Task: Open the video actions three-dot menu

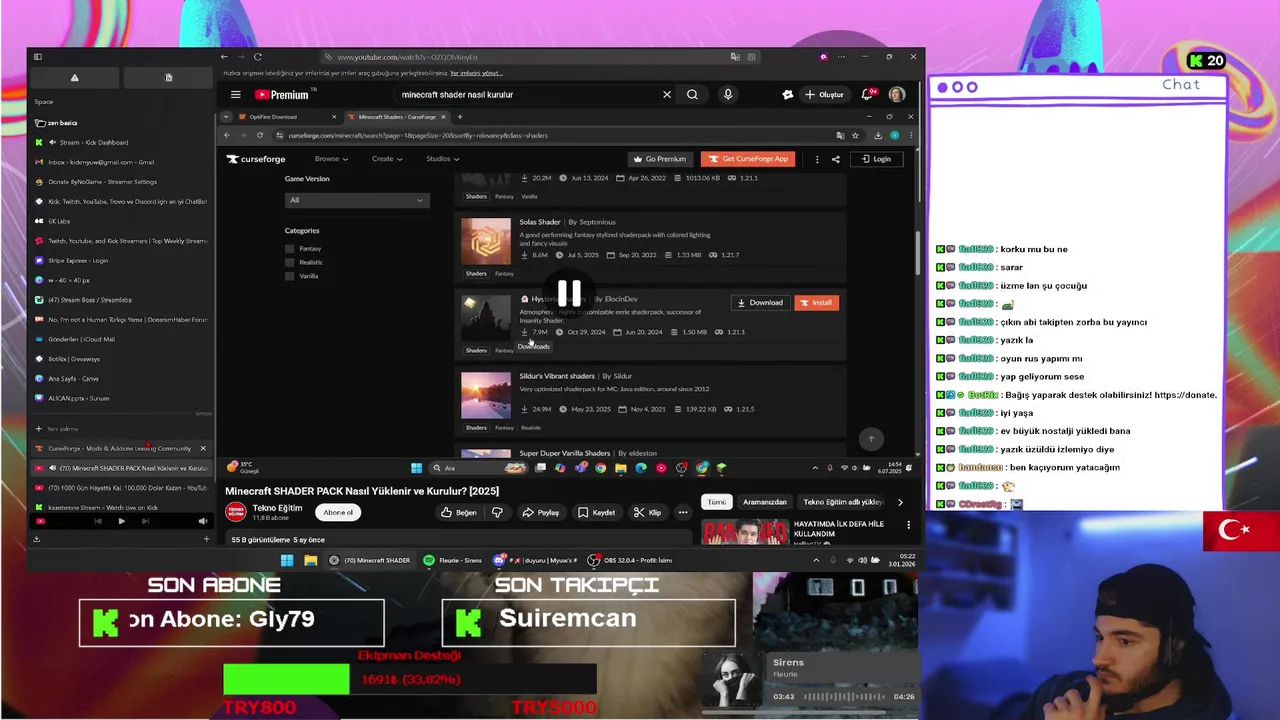Action: [x=683, y=513]
